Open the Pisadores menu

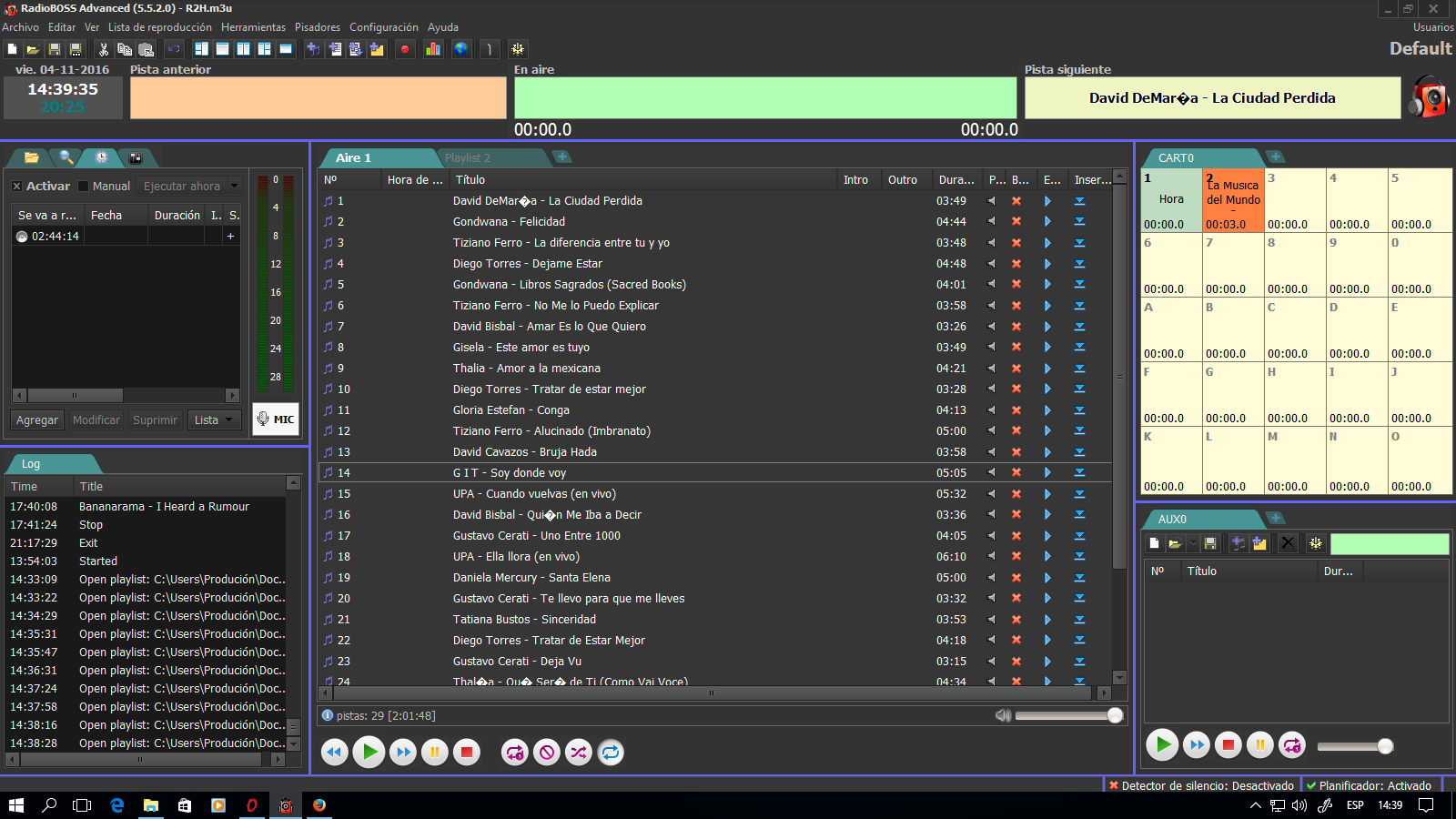[318, 27]
